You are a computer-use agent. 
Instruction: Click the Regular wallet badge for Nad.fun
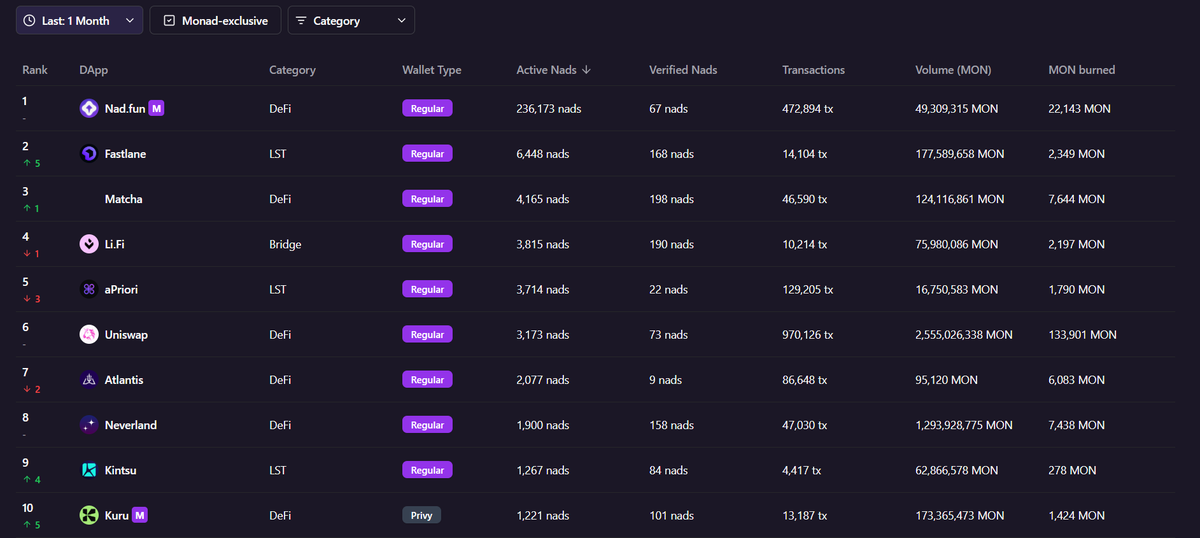click(427, 108)
